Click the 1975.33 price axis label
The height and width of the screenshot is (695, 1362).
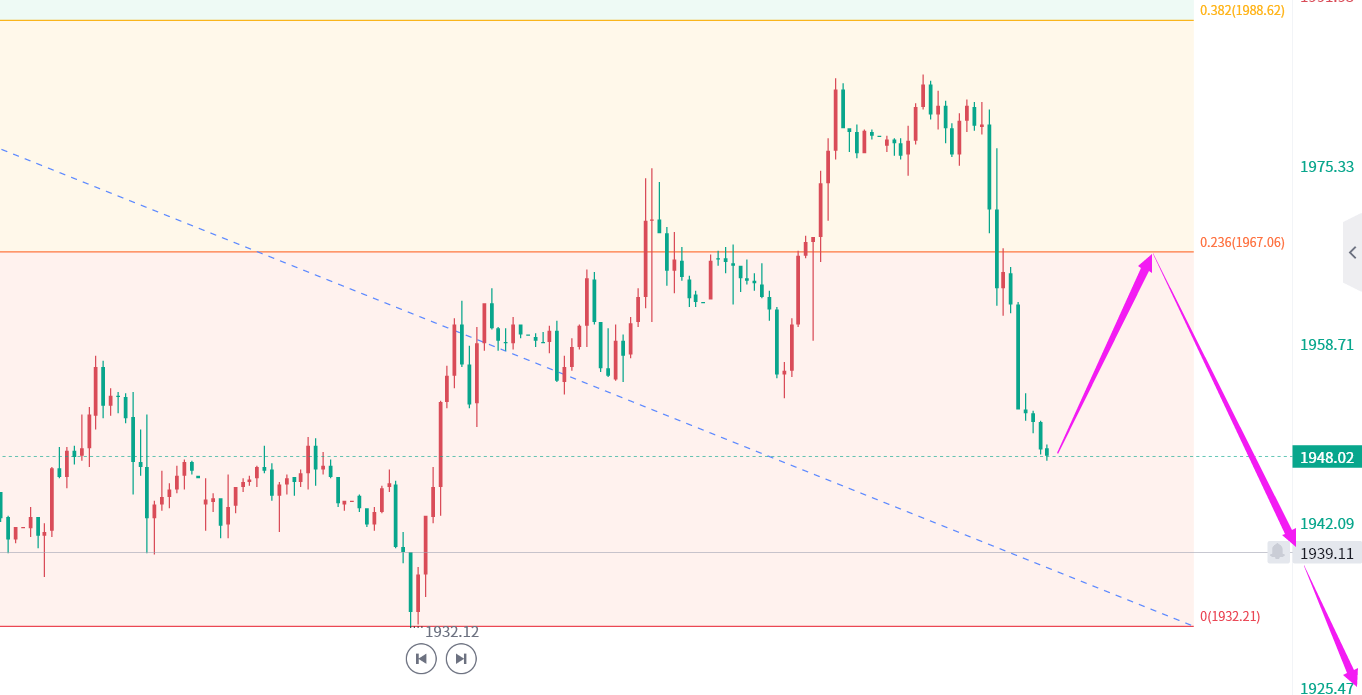point(1326,167)
